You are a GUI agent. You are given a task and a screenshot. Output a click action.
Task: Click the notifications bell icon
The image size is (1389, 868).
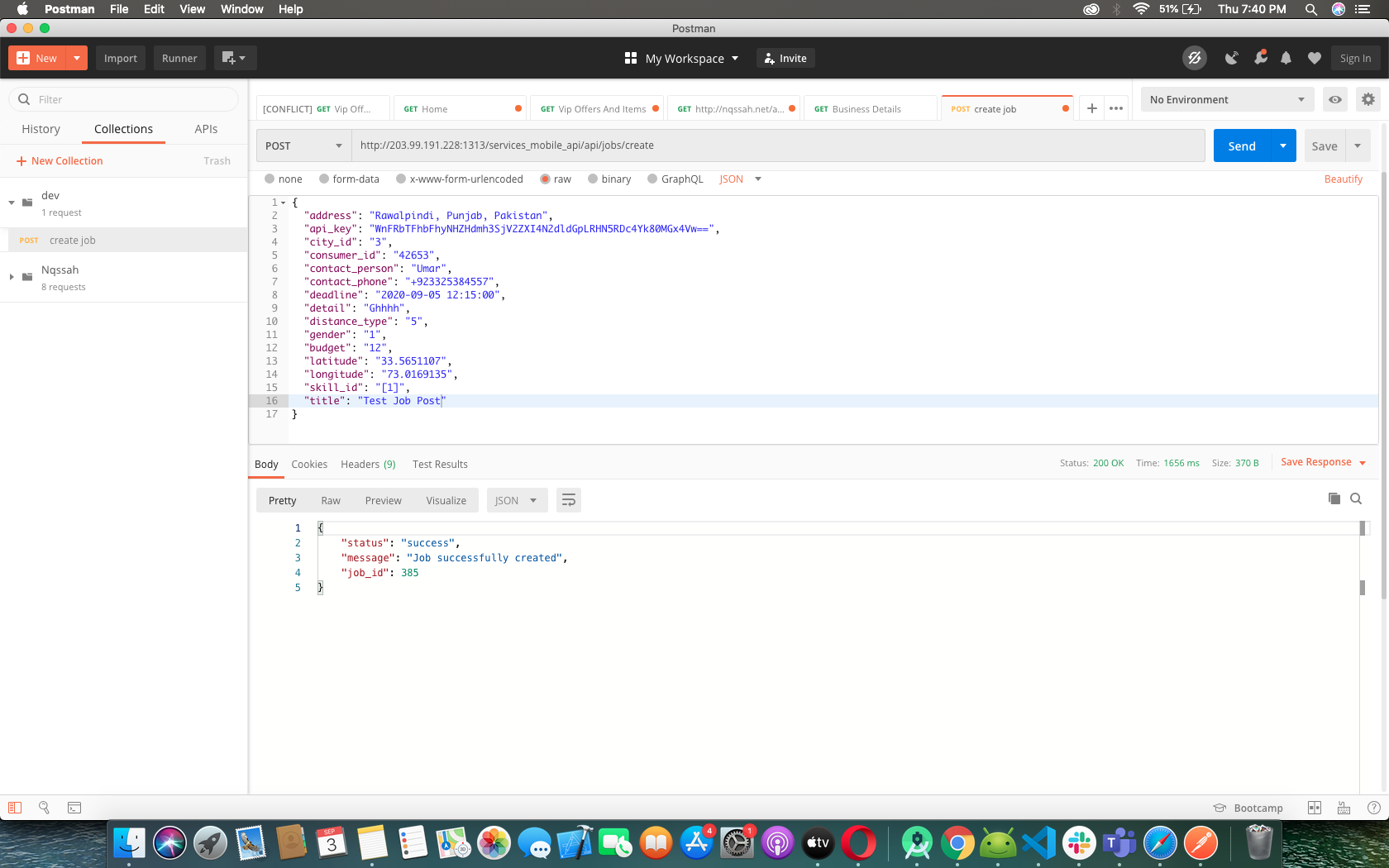tap(1286, 58)
